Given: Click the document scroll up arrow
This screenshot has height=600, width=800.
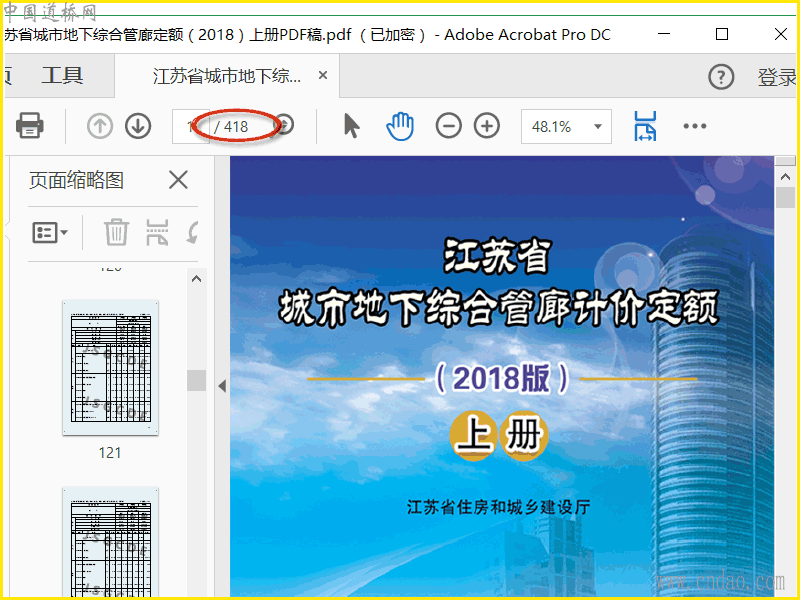Looking at the screenshot, I should (x=785, y=177).
